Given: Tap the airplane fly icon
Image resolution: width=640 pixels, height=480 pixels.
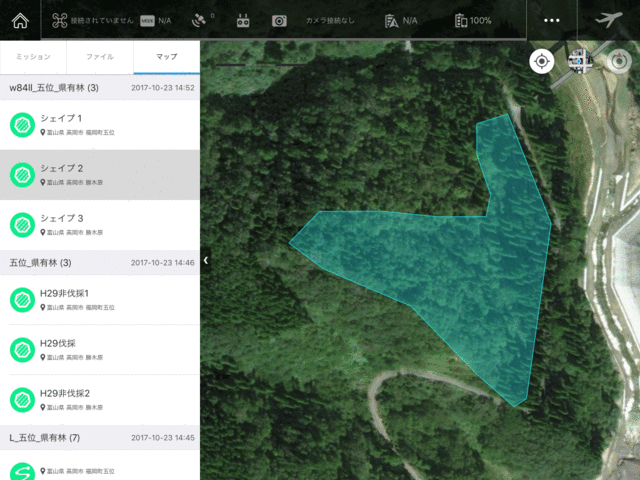Looking at the screenshot, I should coord(609,20).
